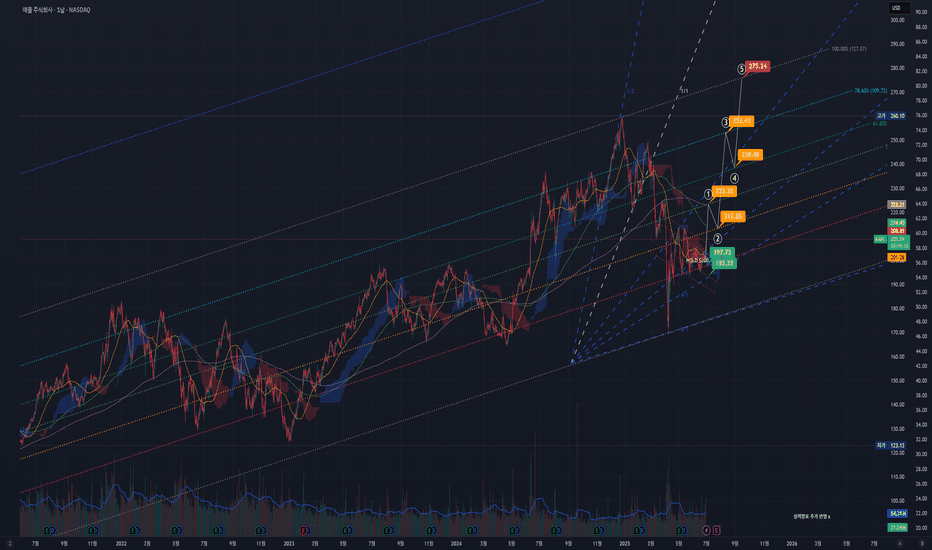Toggle the A auto-scale button on price axis
932x550 pixels.
(899, 543)
